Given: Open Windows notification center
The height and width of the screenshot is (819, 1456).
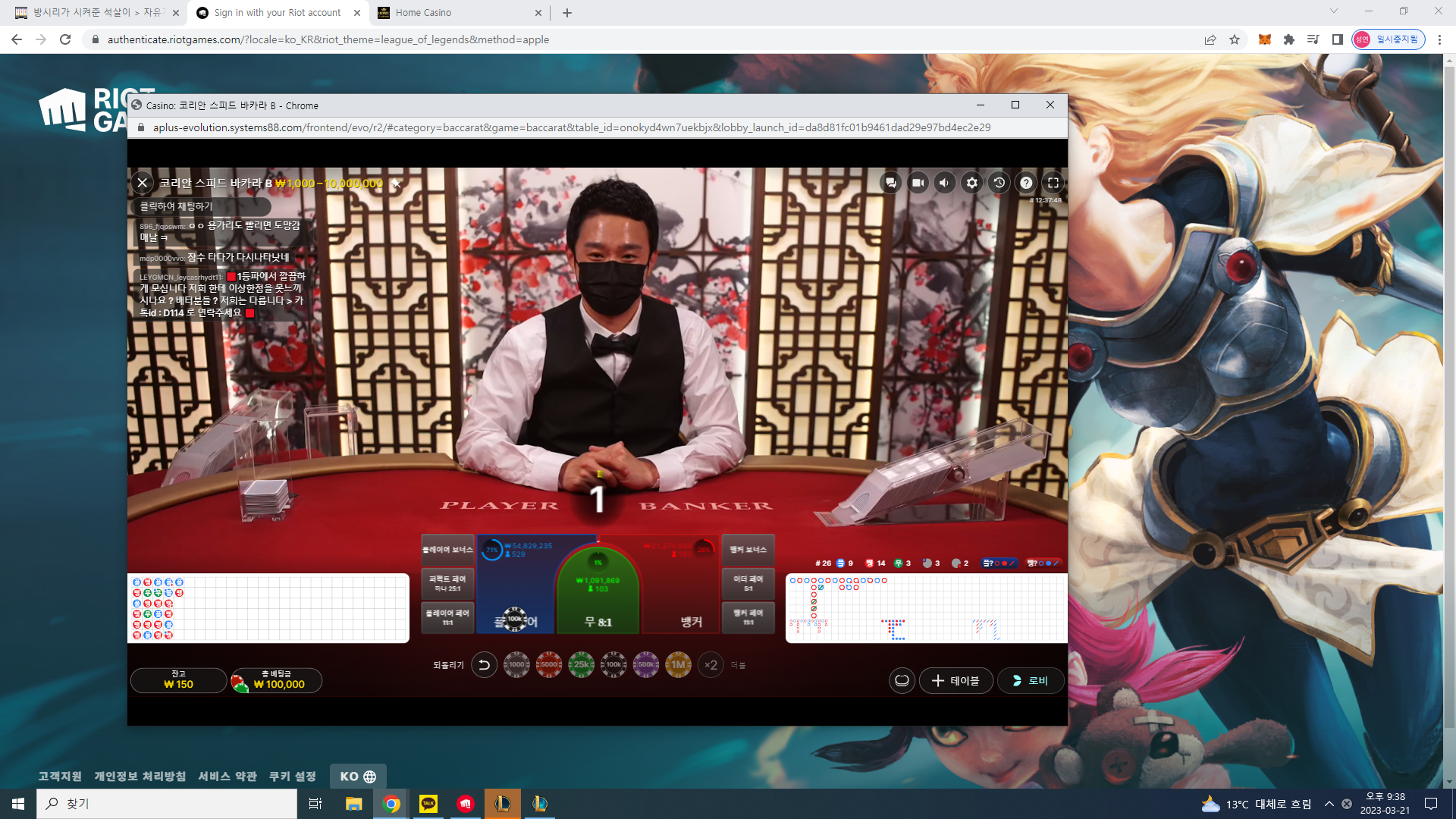Looking at the screenshot, I should [x=1431, y=804].
